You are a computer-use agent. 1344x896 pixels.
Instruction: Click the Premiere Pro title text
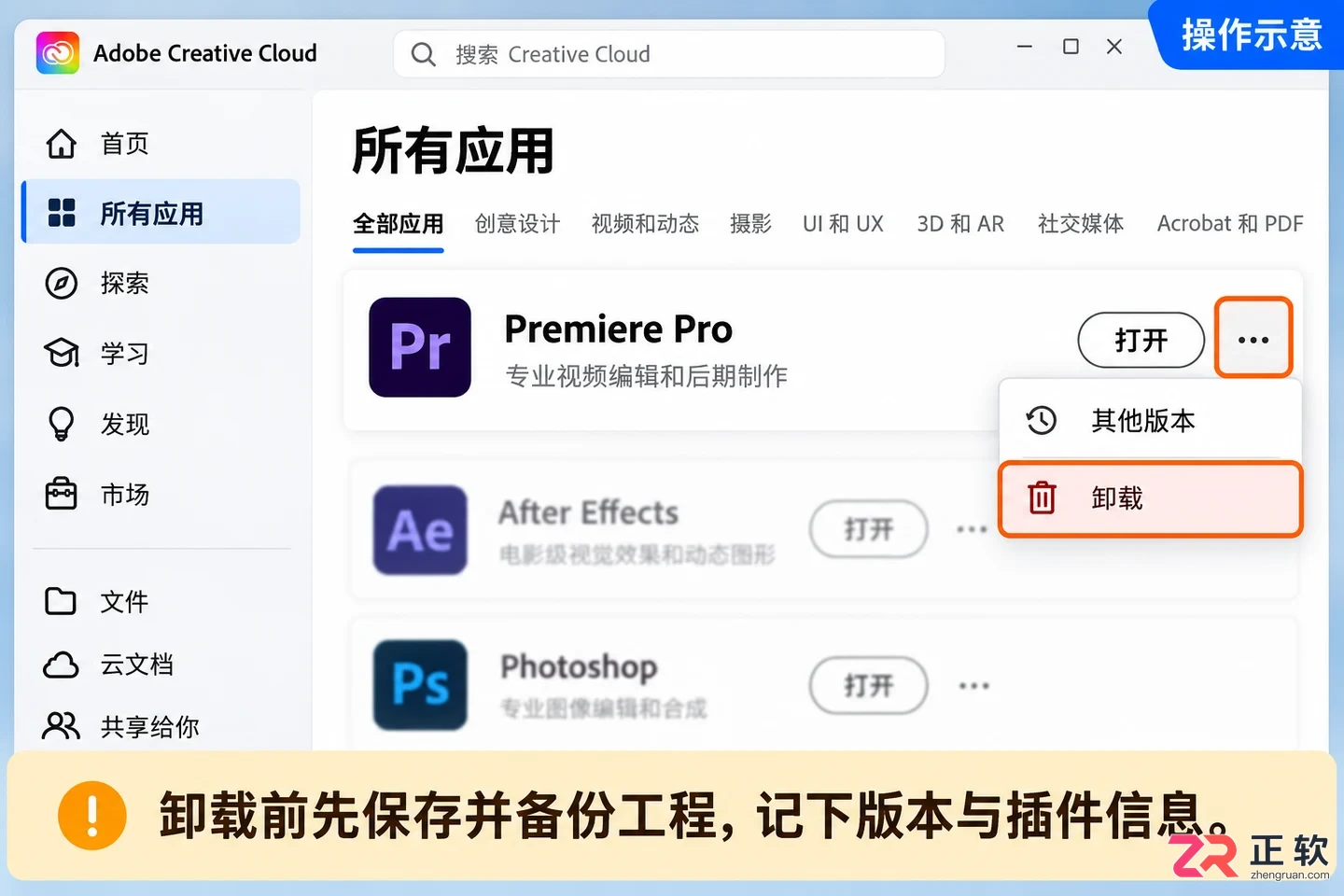pos(619,329)
